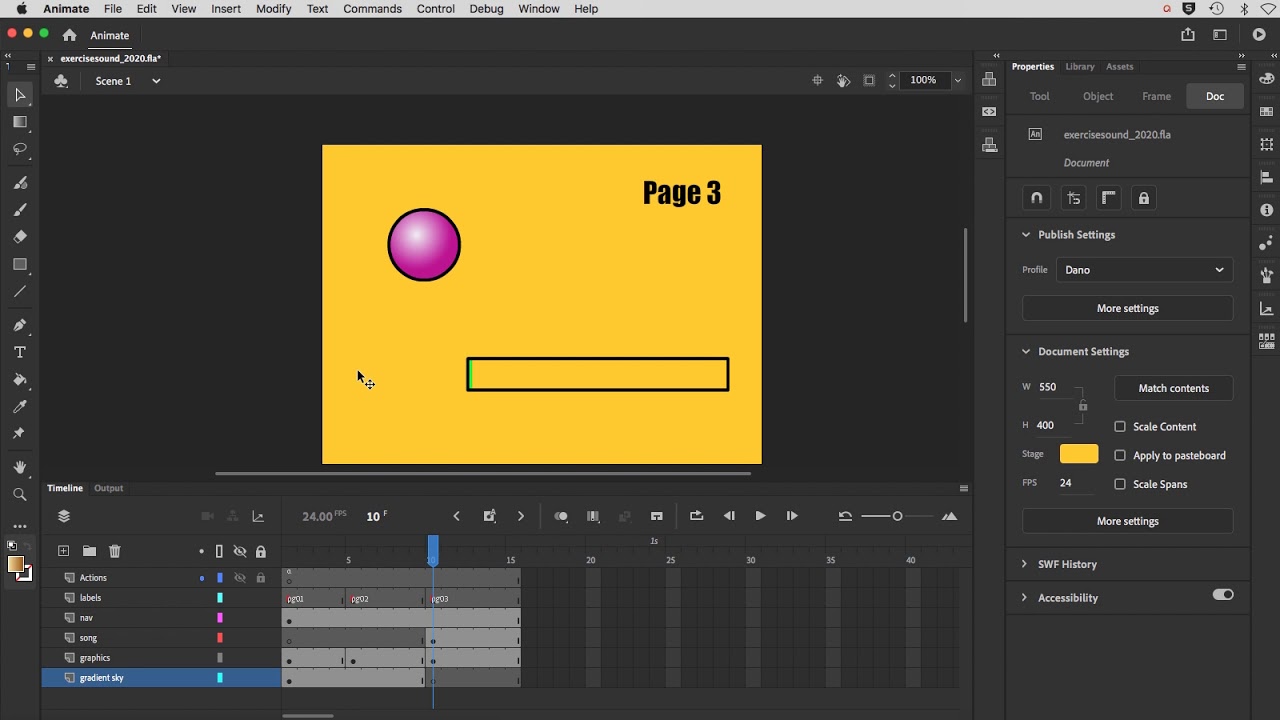This screenshot has height=720, width=1280.
Task: Select the Free Transform tool
Action: [x=20, y=122]
